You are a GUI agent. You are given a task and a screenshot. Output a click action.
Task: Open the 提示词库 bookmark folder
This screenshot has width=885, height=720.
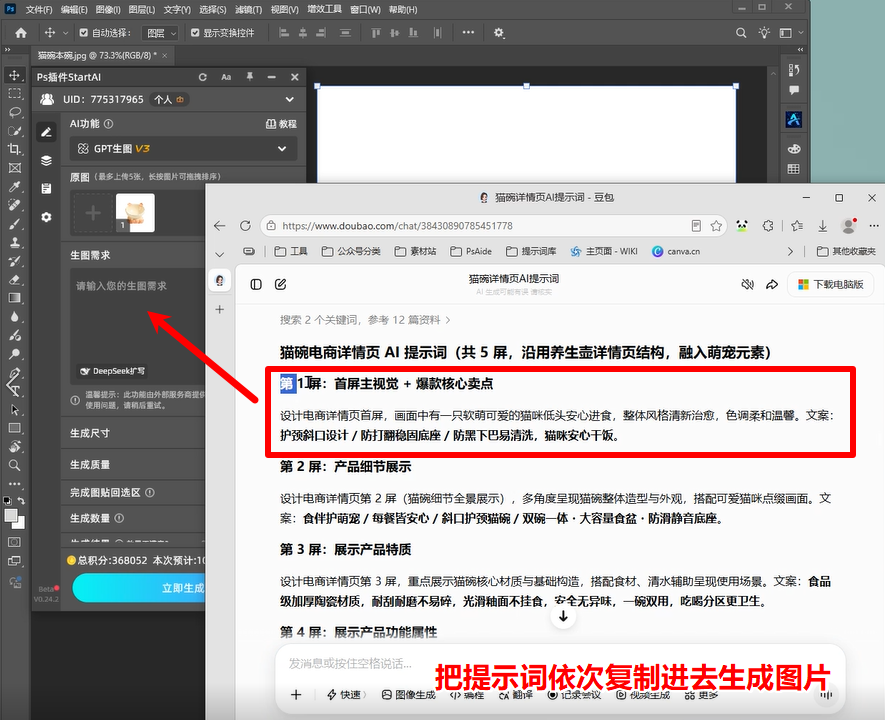pyautogui.click(x=531, y=252)
